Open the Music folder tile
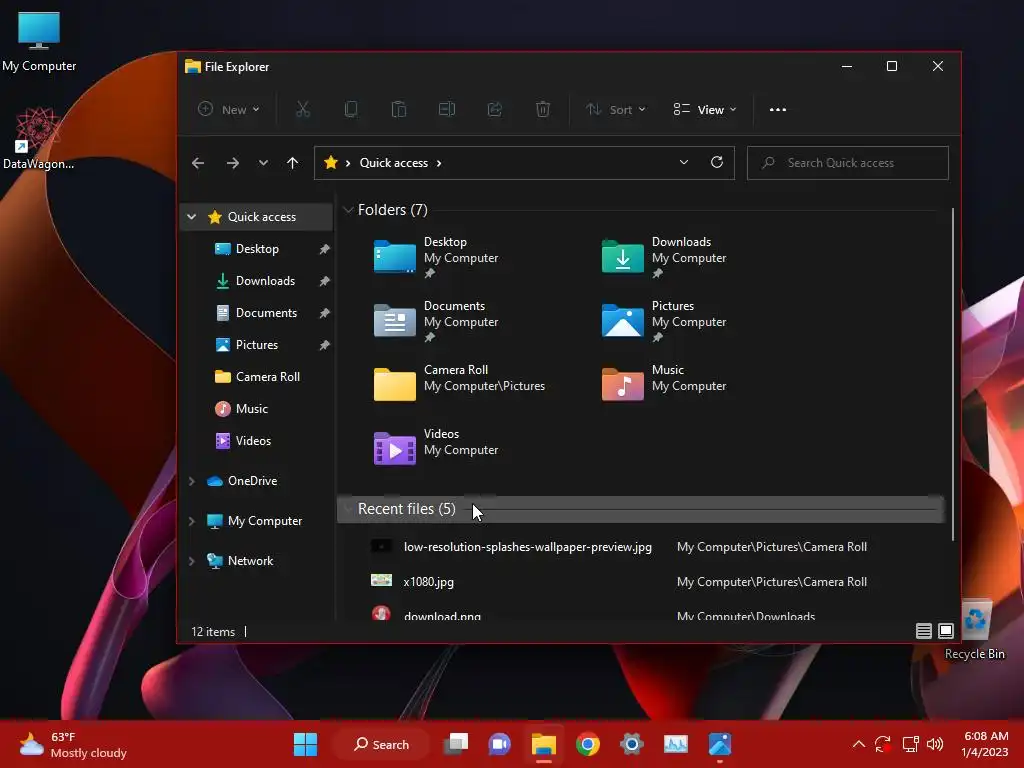This screenshot has width=1024, height=768. tap(664, 383)
